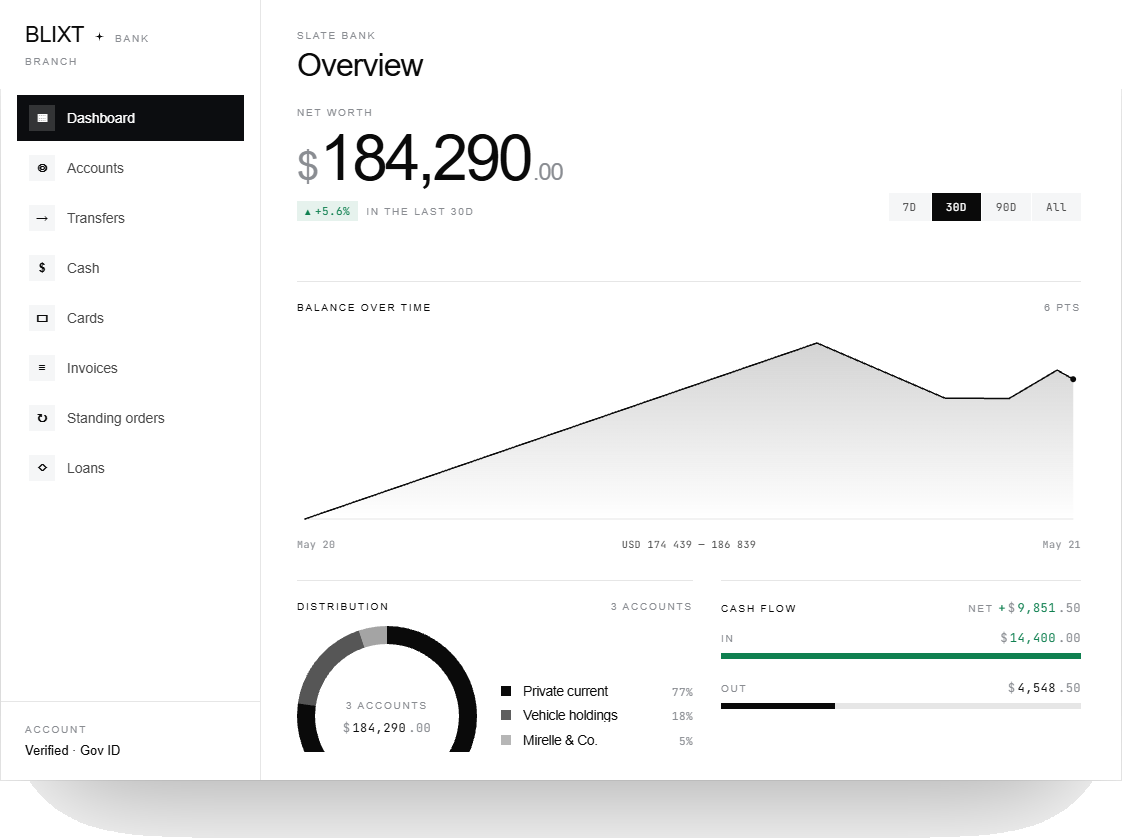Click the latest chart data point
The width and height of the screenshot is (1122, 838).
pyautogui.click(x=1073, y=379)
